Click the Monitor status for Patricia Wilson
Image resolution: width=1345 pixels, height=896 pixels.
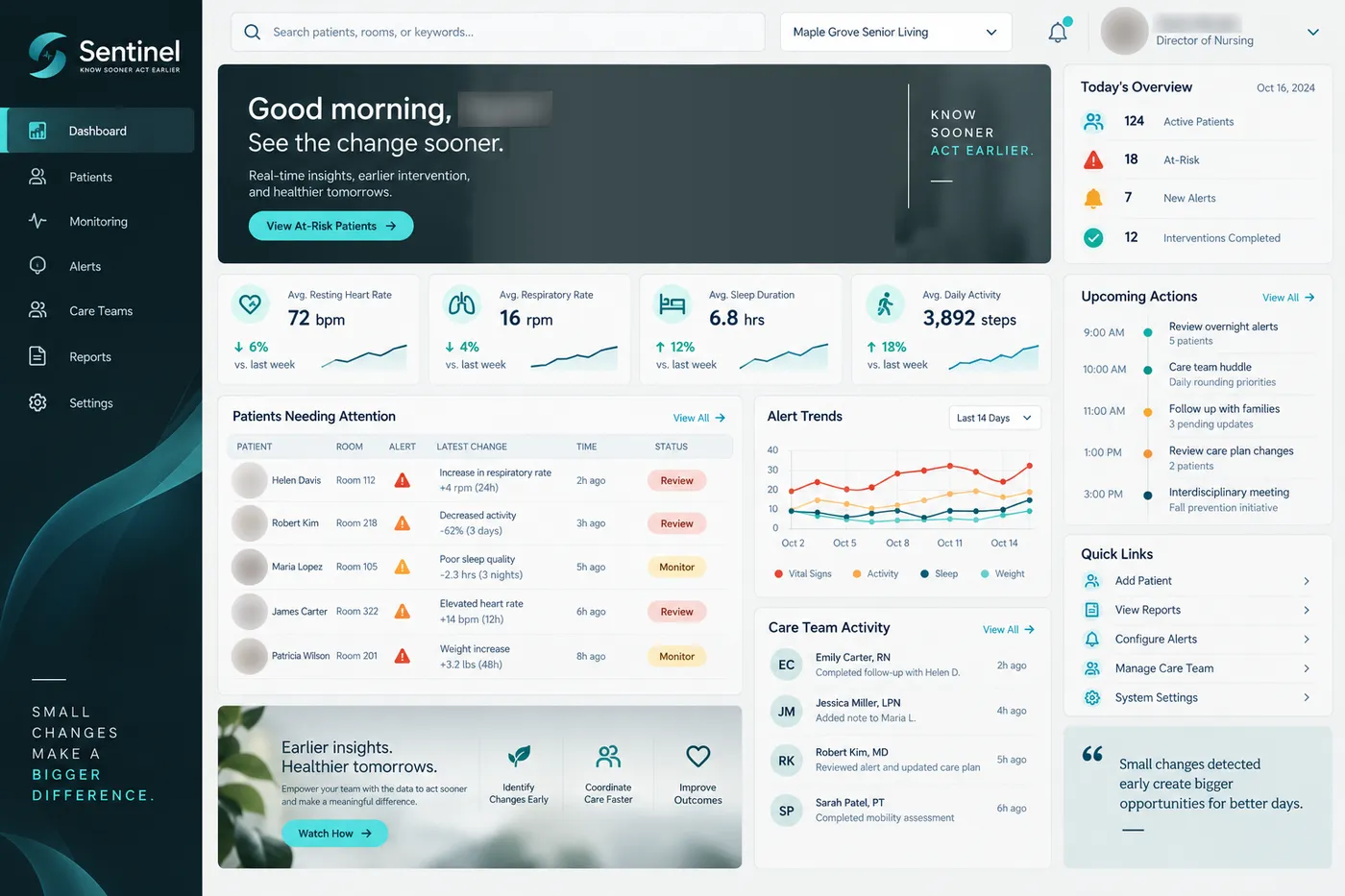(x=676, y=657)
